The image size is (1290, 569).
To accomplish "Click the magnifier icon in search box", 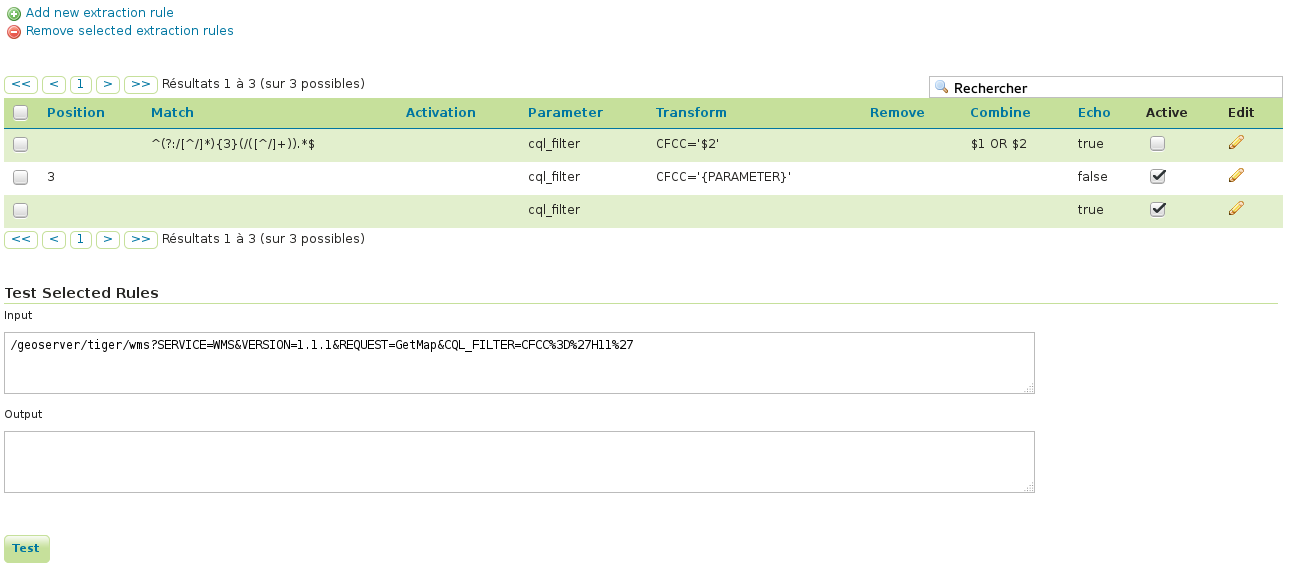I will tap(941, 88).
